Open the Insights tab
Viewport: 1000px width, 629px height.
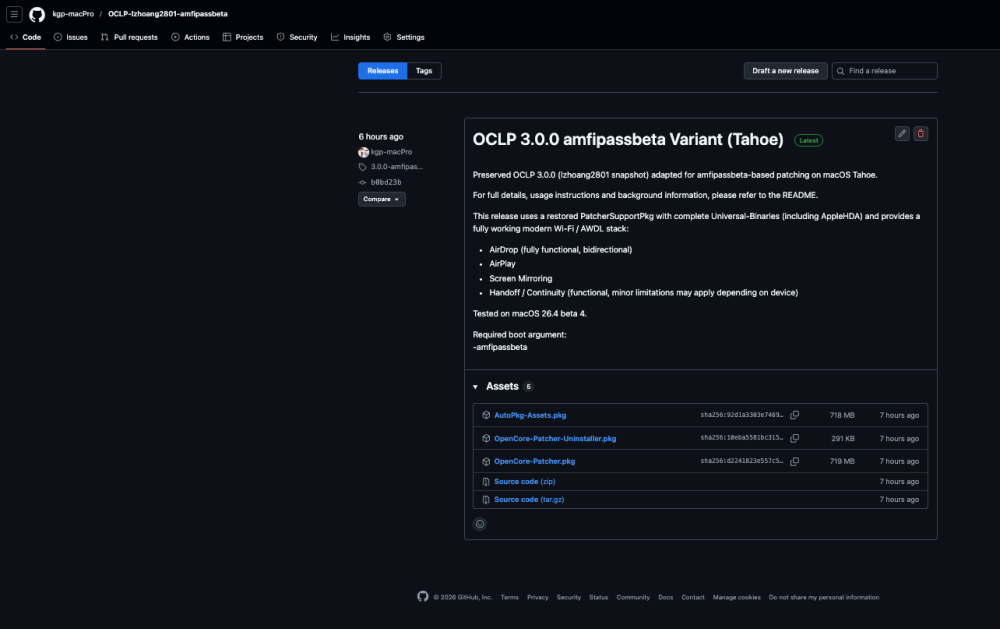tap(350, 37)
